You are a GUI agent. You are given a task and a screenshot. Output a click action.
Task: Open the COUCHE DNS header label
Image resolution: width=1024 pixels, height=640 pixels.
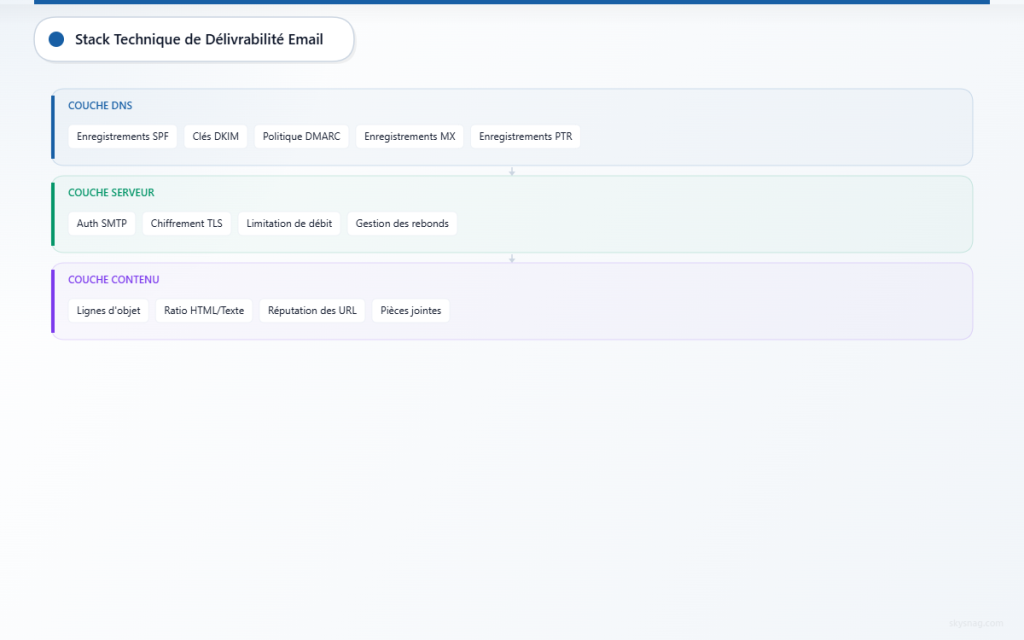pos(100,105)
